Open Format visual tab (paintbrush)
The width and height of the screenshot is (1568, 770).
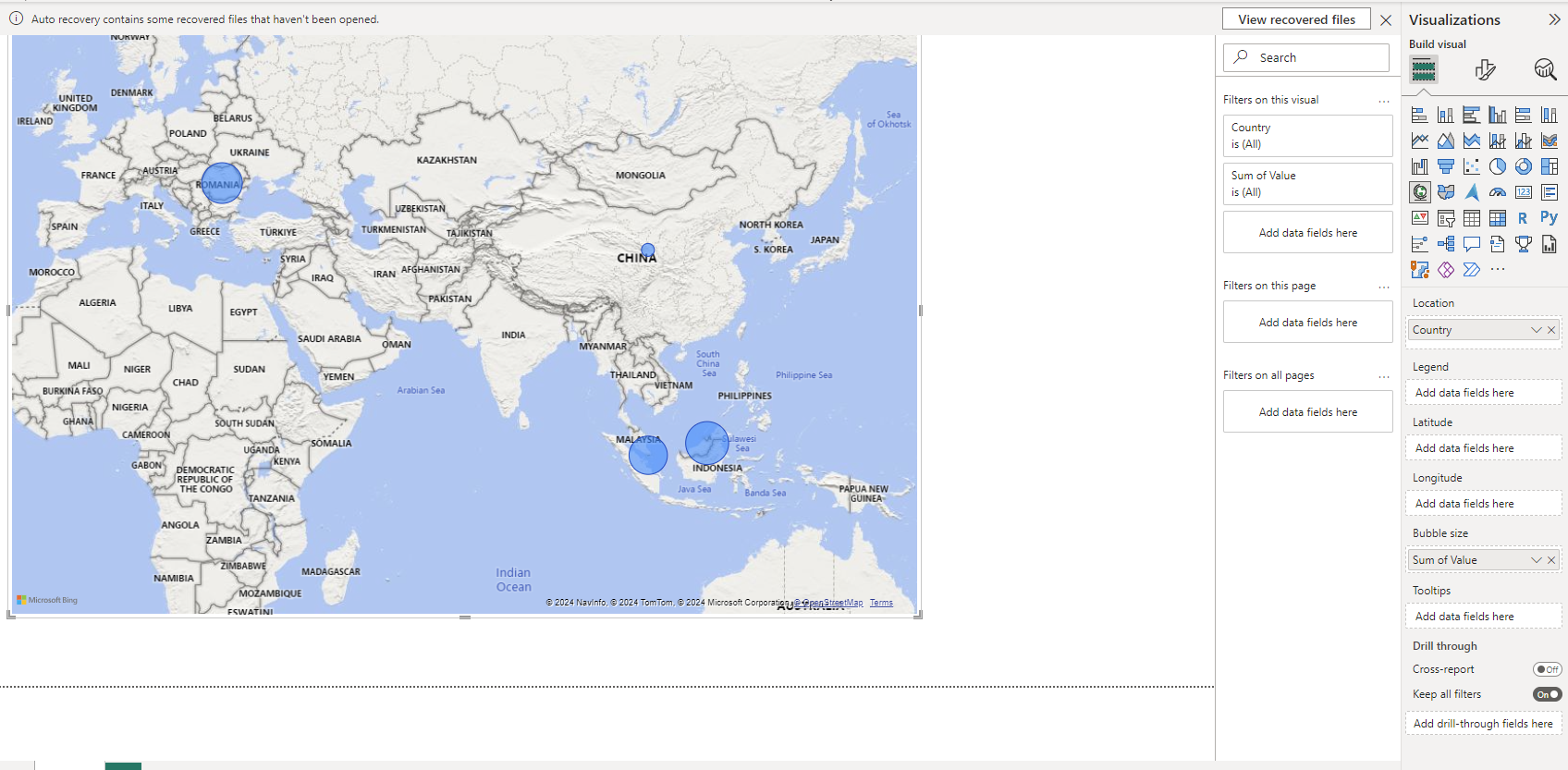[x=1485, y=69]
